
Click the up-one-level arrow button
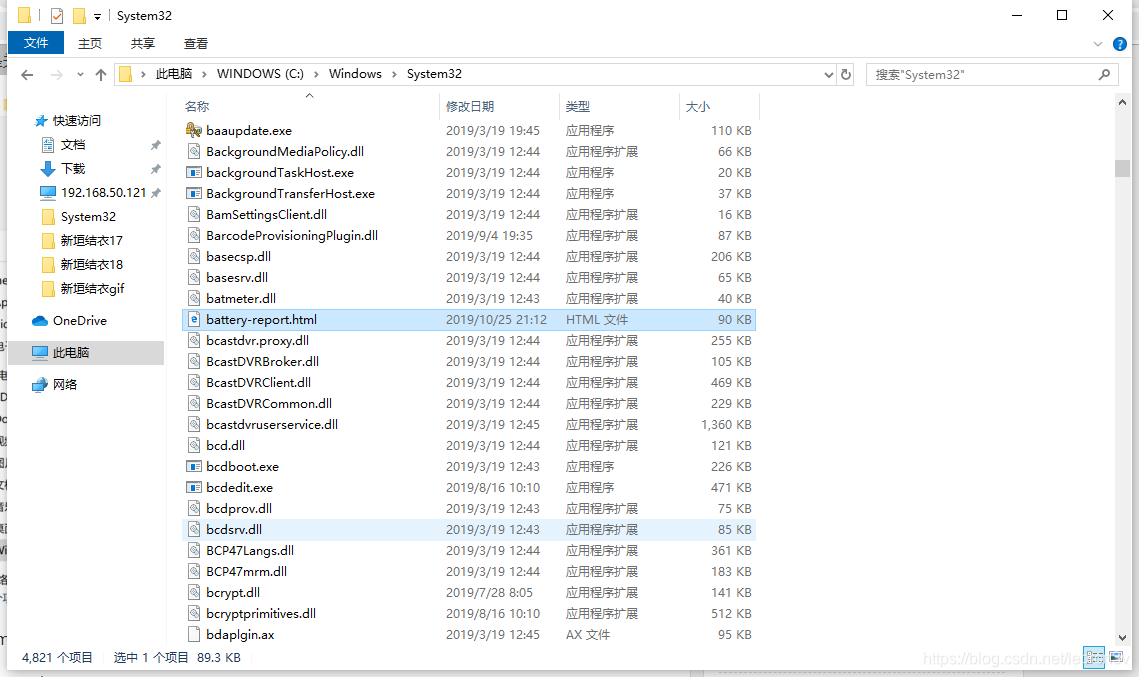[100, 75]
